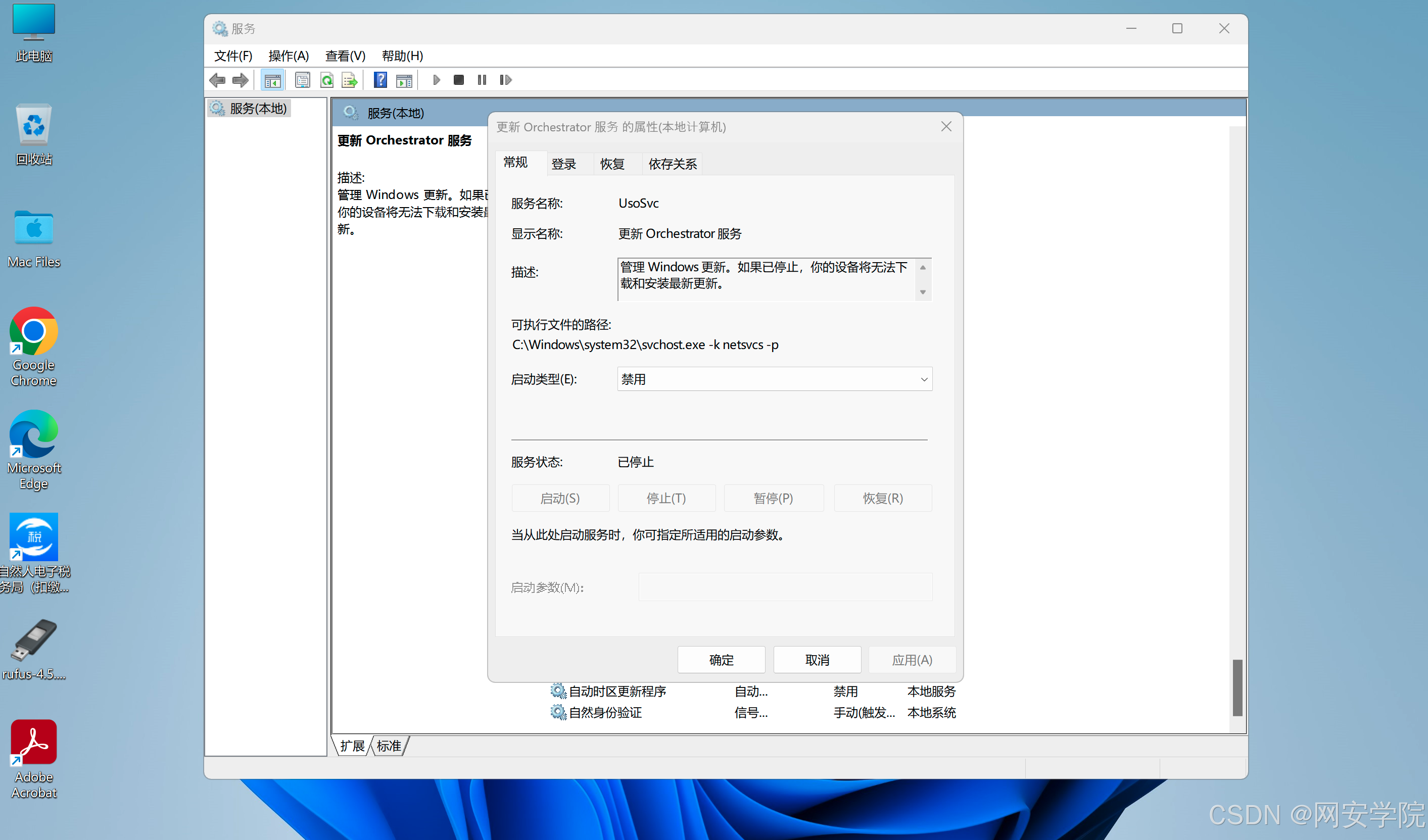The image size is (1428, 840).
Task: Click the Pause Service toolbar icon
Action: (482, 80)
